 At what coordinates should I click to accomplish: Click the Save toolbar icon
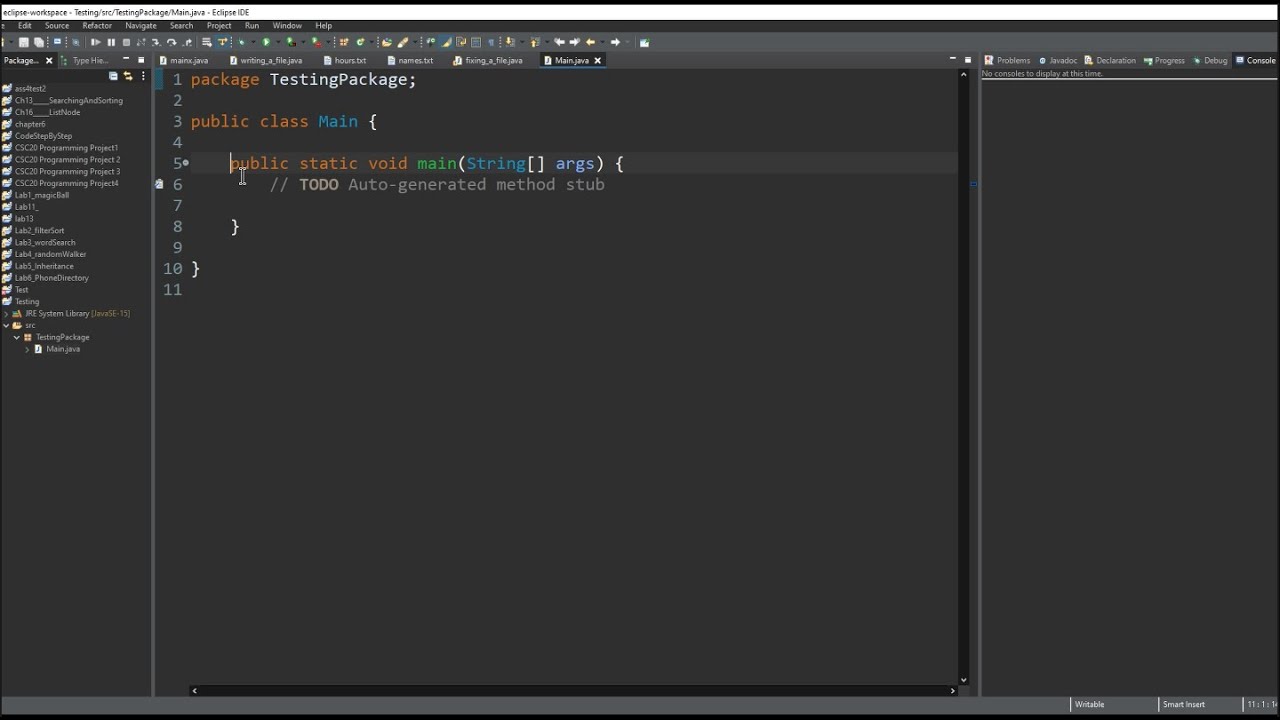coord(23,42)
